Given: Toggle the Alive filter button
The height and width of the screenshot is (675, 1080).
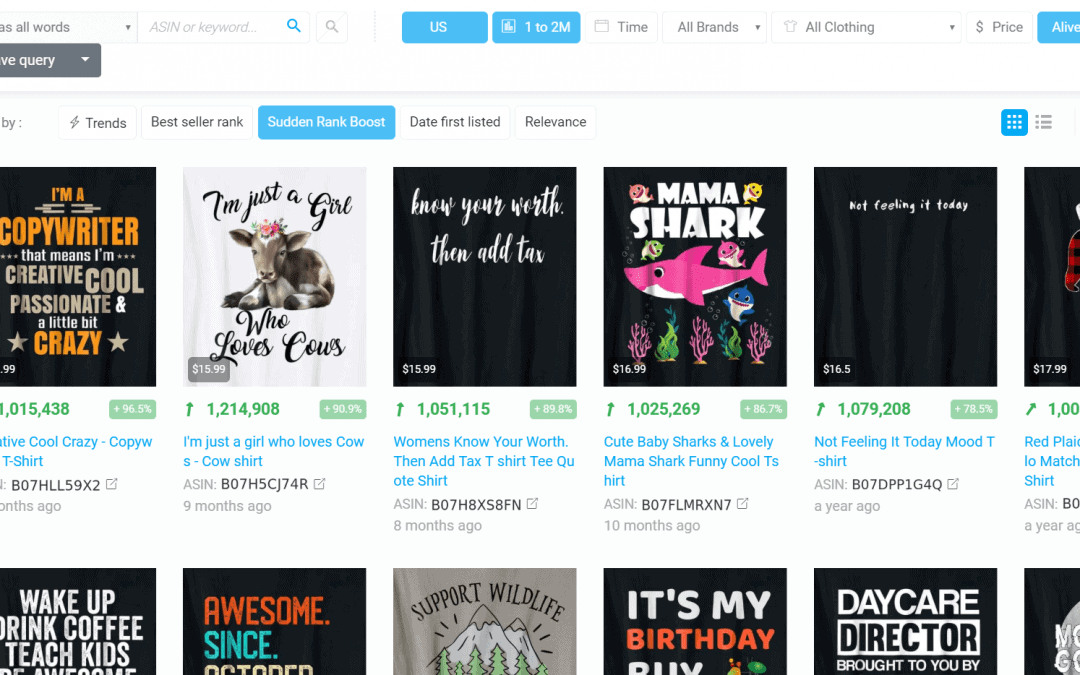Looking at the screenshot, I should point(1059,28).
